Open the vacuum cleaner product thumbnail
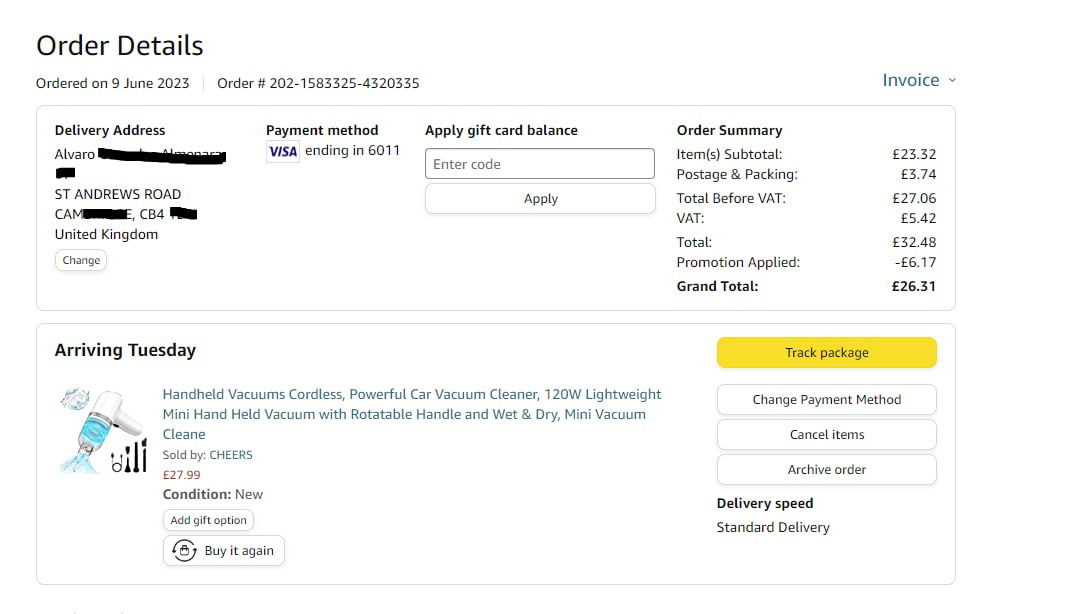The image size is (1091, 614). [103, 431]
